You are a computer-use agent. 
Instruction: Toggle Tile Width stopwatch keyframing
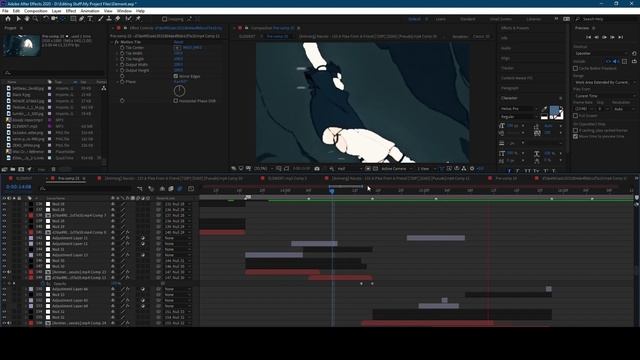(122, 53)
